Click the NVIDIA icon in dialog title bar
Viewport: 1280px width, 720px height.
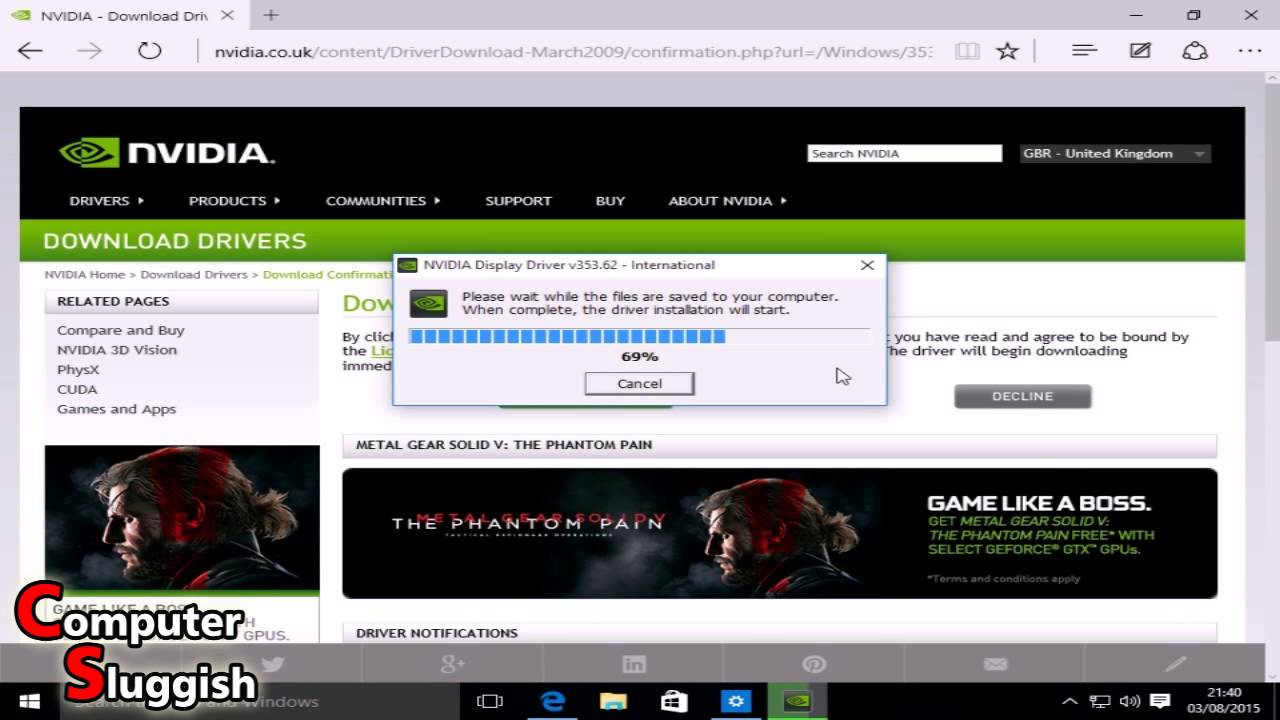[x=407, y=265]
